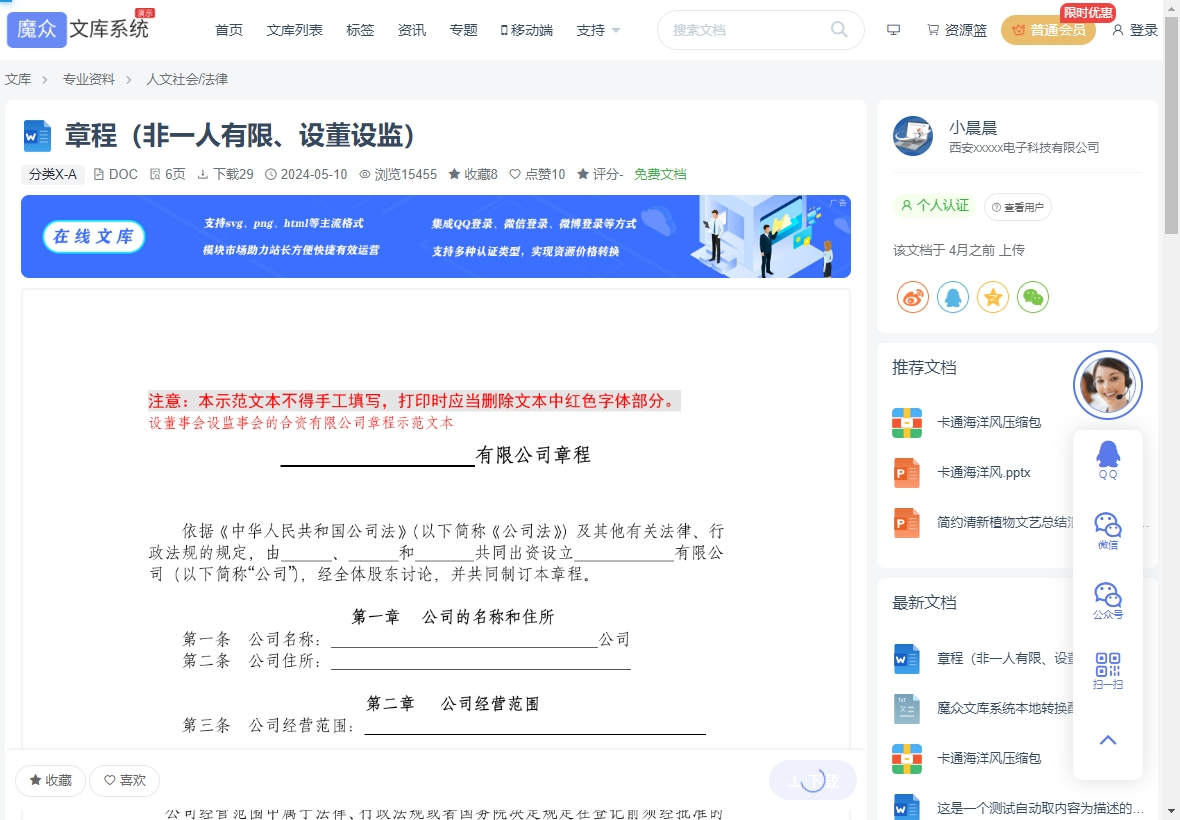The width and height of the screenshot is (1180, 820).
Task: Toggle 收藏 favorite button at bottom
Action: (x=50, y=780)
